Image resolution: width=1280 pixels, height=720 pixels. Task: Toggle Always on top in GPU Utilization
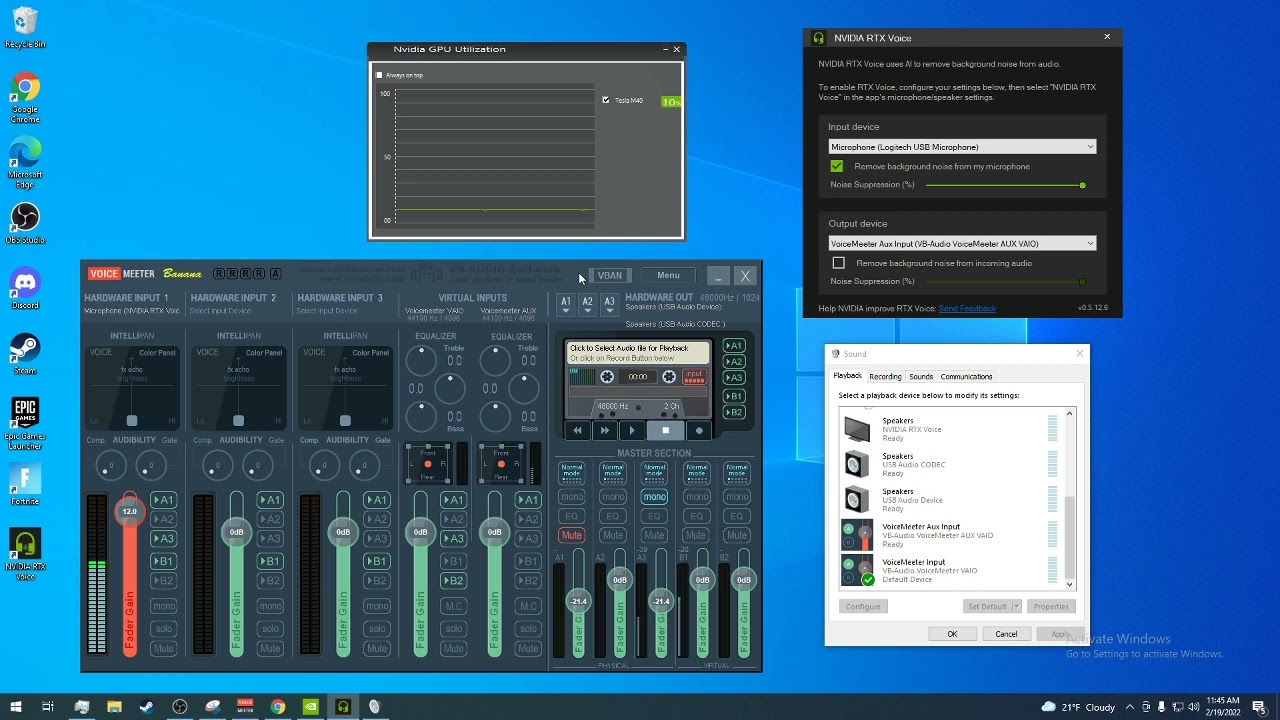tap(379, 75)
